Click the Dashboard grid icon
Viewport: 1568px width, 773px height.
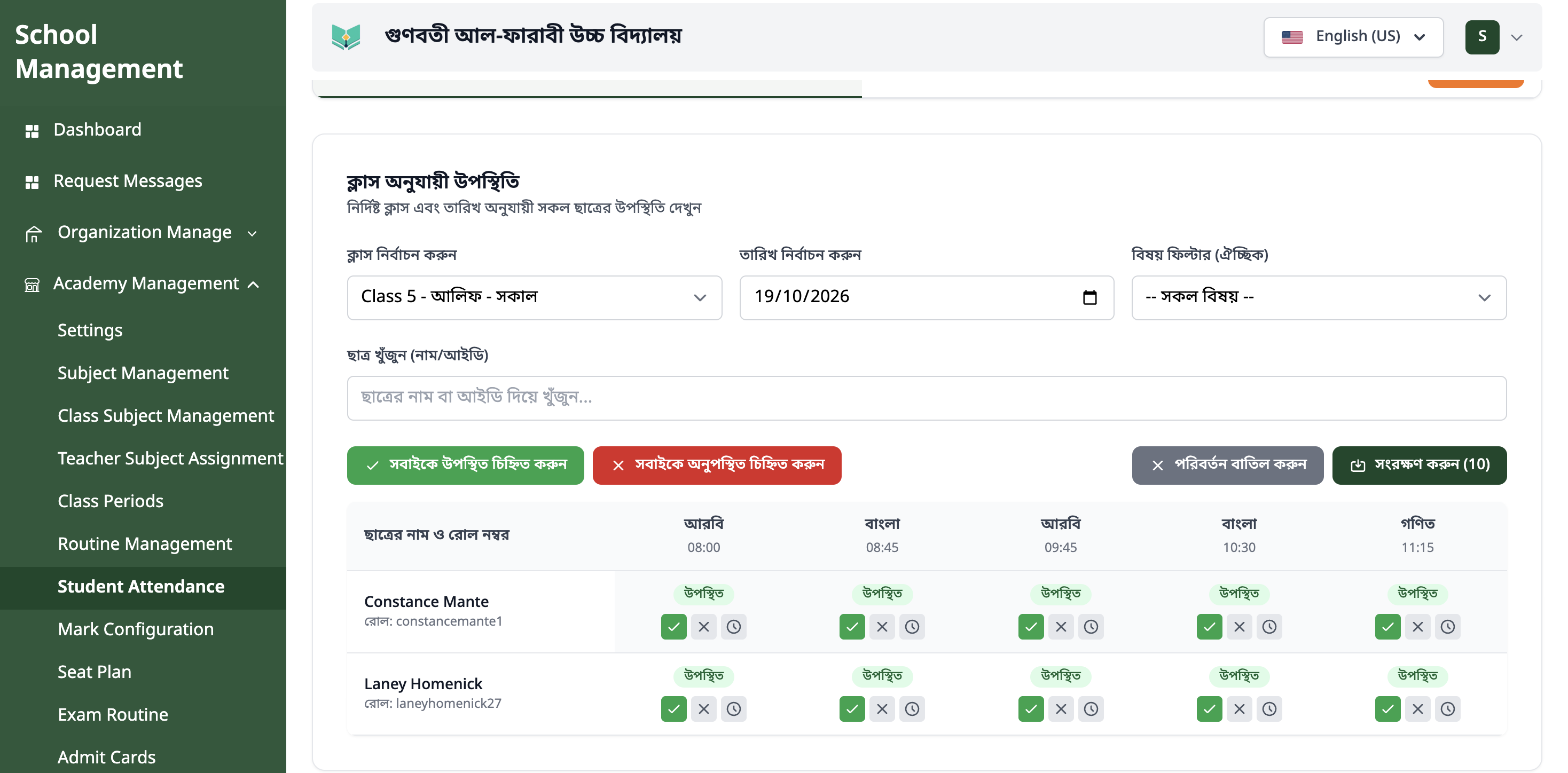click(x=32, y=130)
